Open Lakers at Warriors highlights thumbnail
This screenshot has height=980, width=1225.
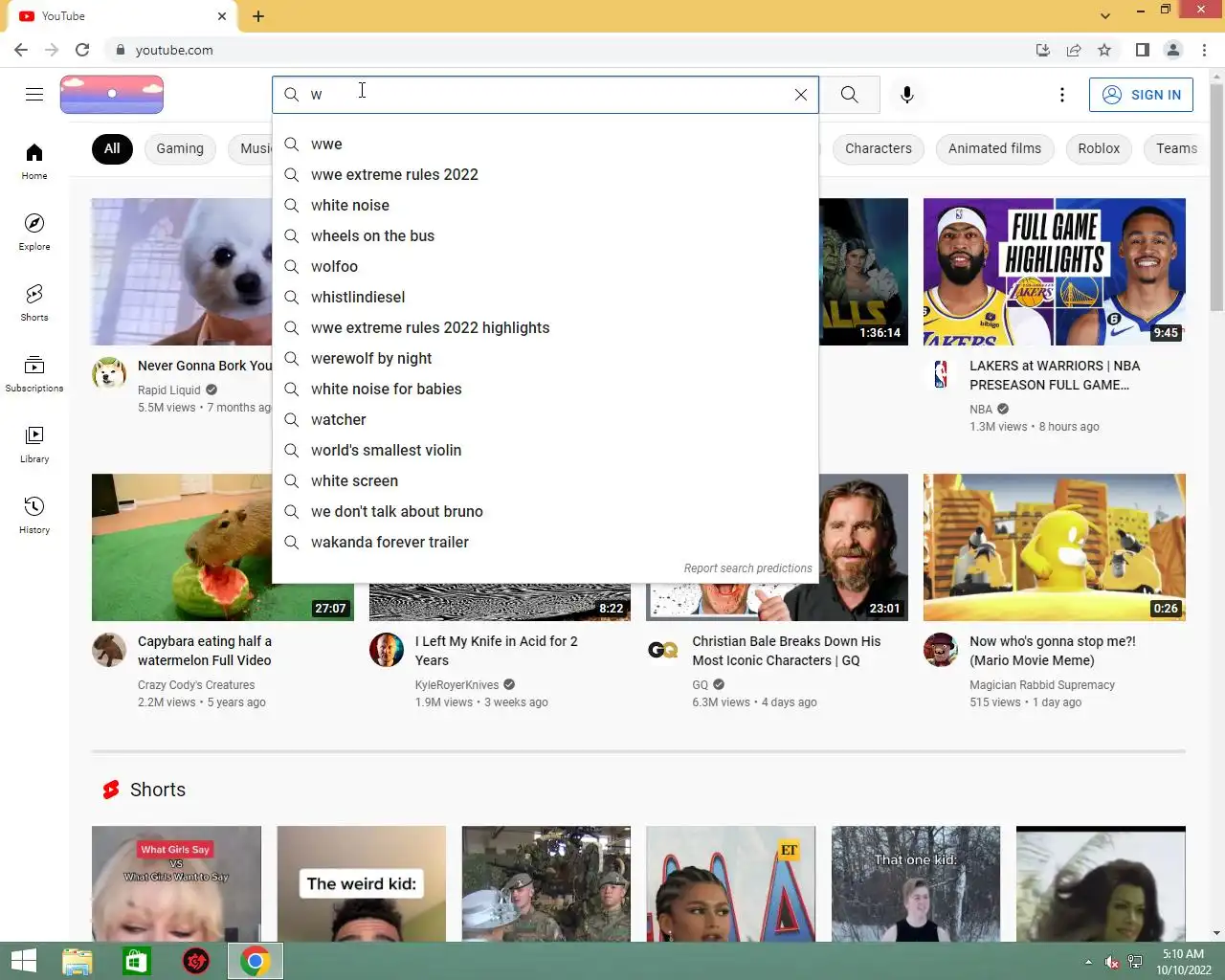[x=1055, y=272]
